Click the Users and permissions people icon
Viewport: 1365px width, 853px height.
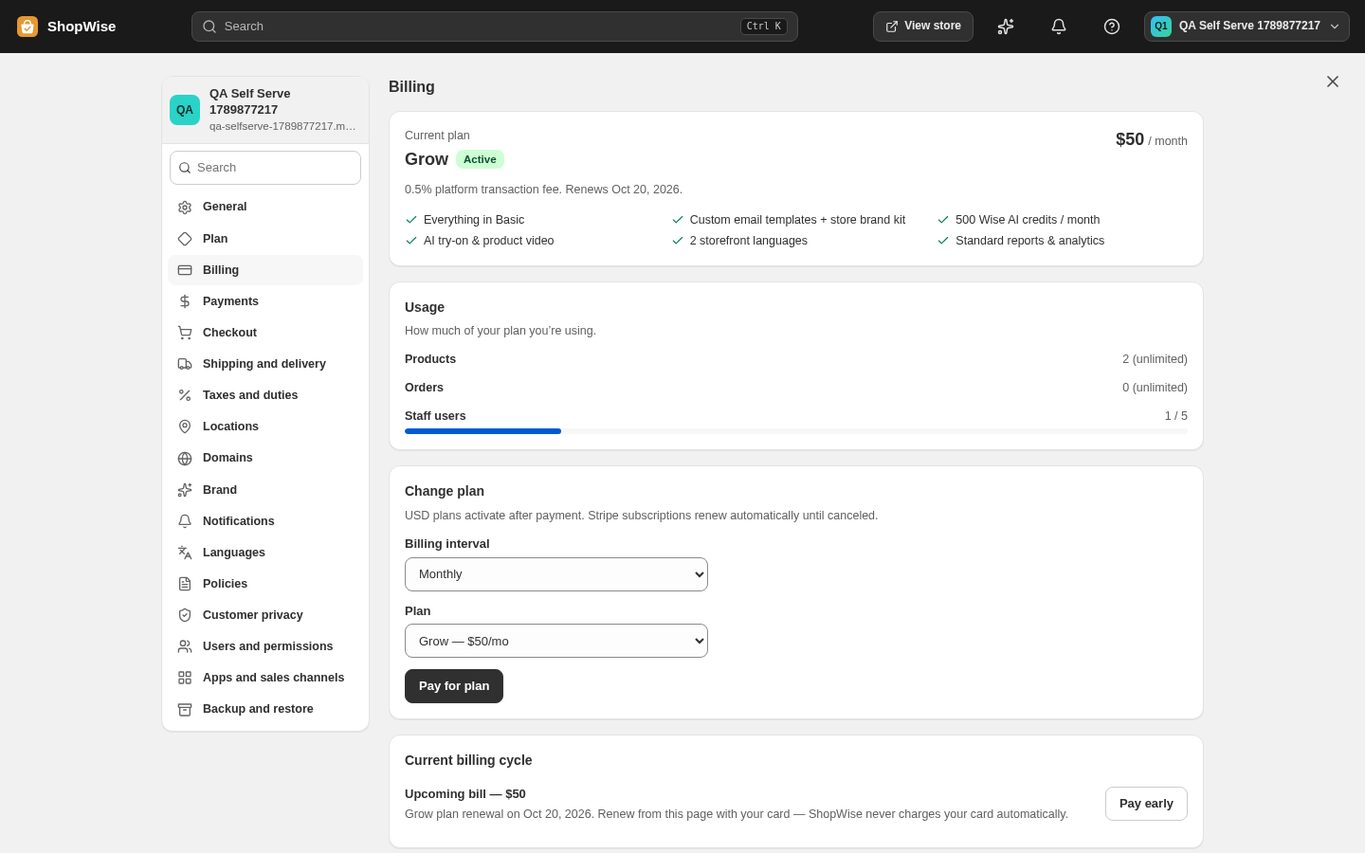[x=185, y=646]
